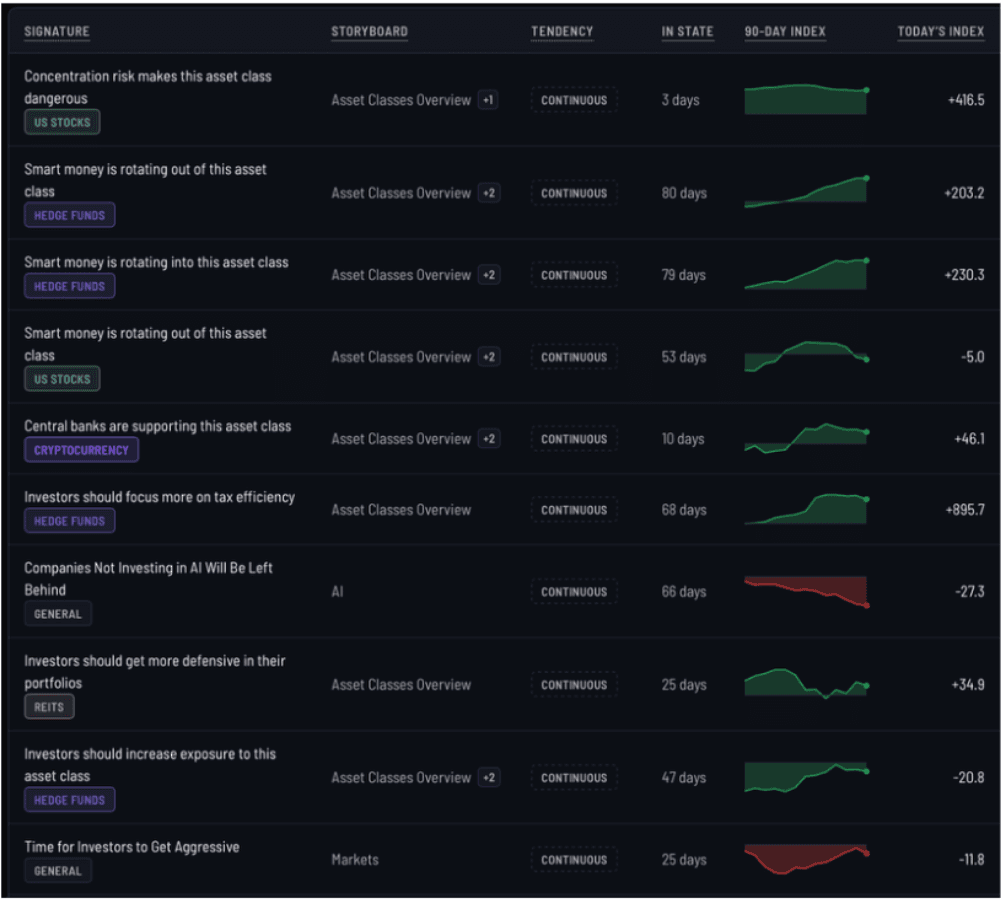The height and width of the screenshot is (900, 1002).
Task: Click 'Time for Investors to Get Aggressive' signature
Action: [x=132, y=846]
